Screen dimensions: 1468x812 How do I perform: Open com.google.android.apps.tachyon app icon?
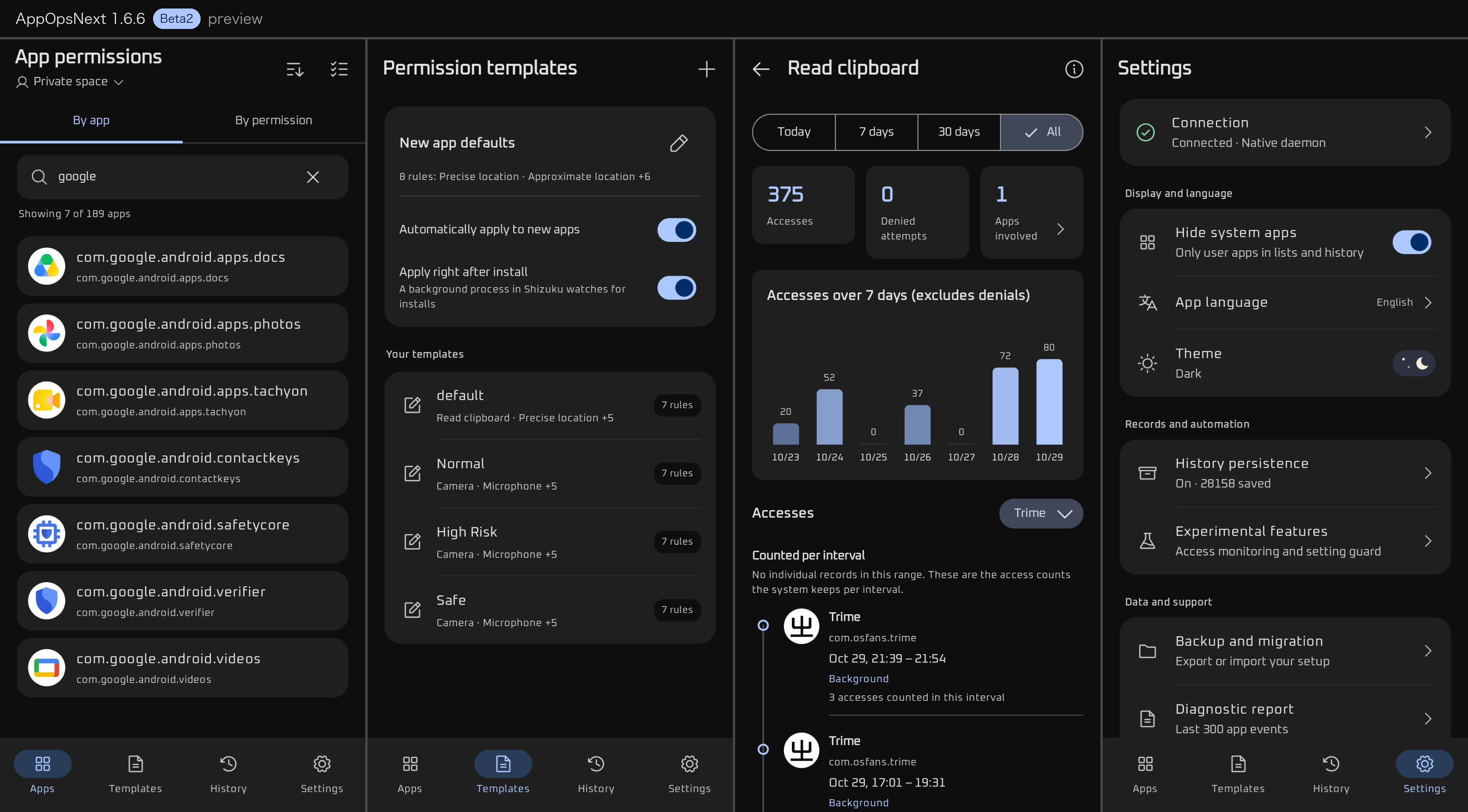tap(47, 400)
